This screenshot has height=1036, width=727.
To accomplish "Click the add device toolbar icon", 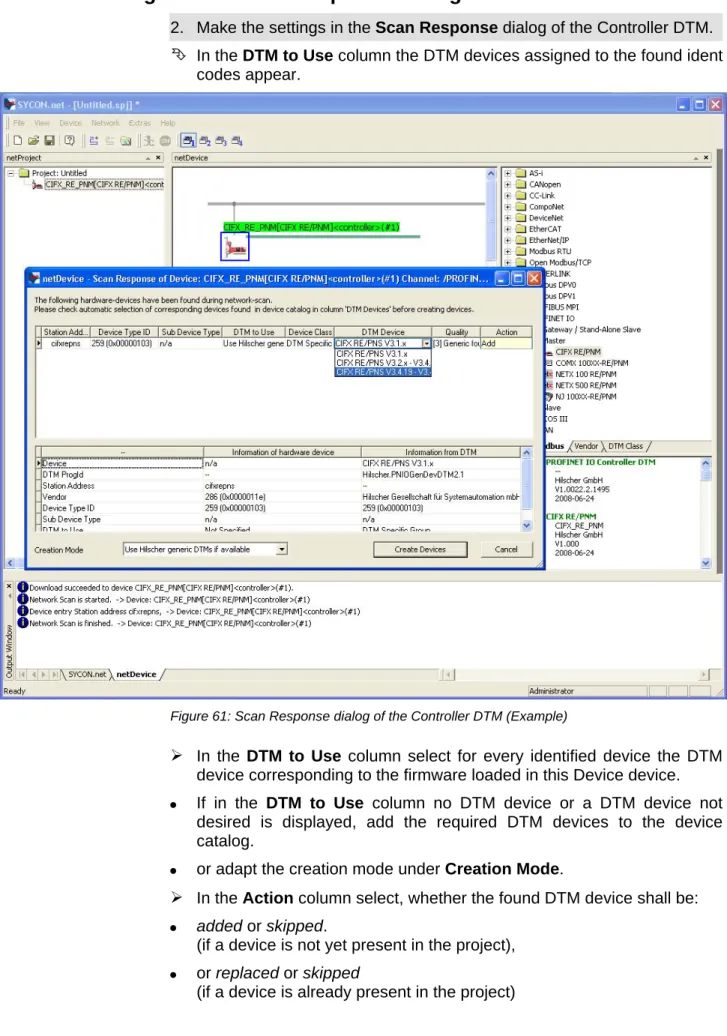I will click(94, 141).
